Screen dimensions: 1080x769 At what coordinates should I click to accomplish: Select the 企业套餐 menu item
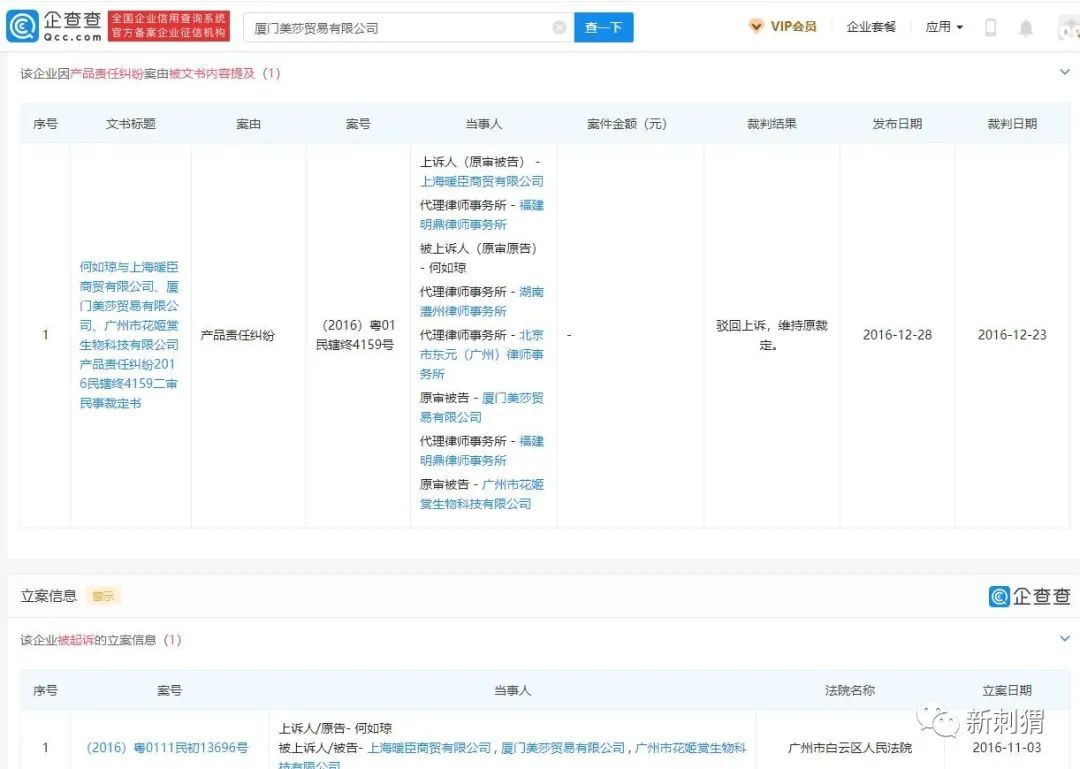(x=871, y=27)
